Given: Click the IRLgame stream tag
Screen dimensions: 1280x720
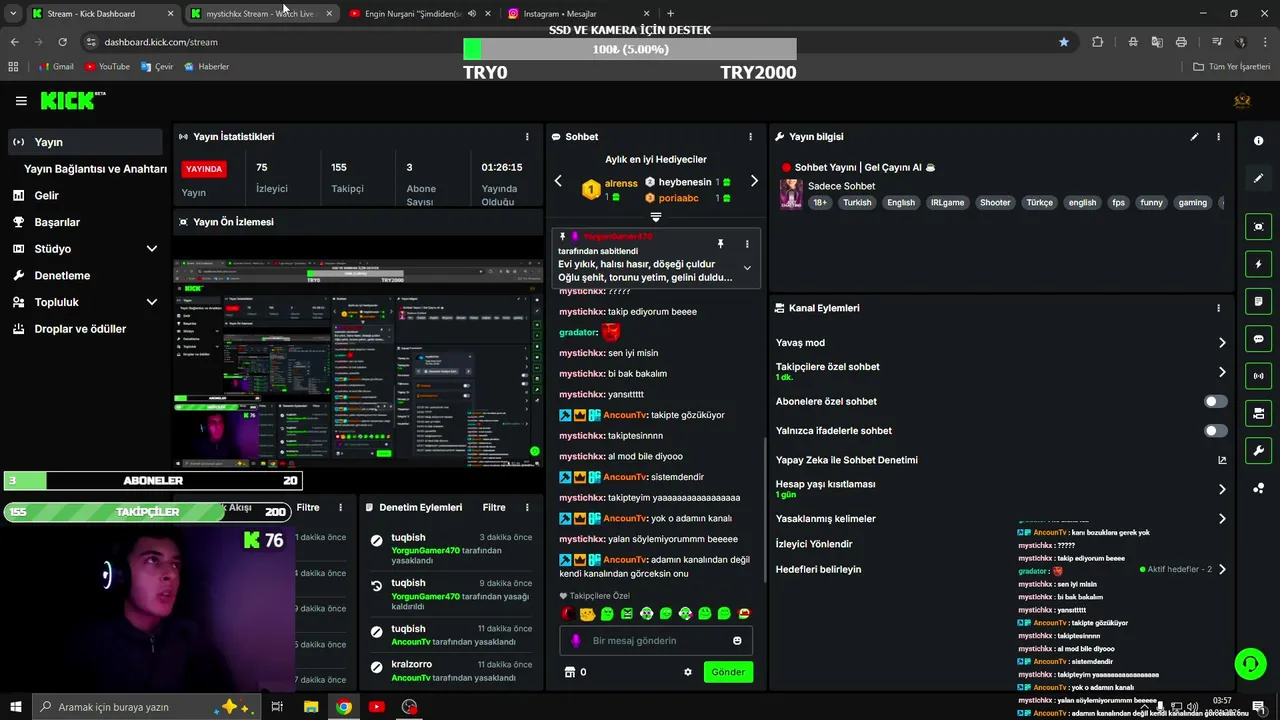Looking at the screenshot, I should 947,203.
